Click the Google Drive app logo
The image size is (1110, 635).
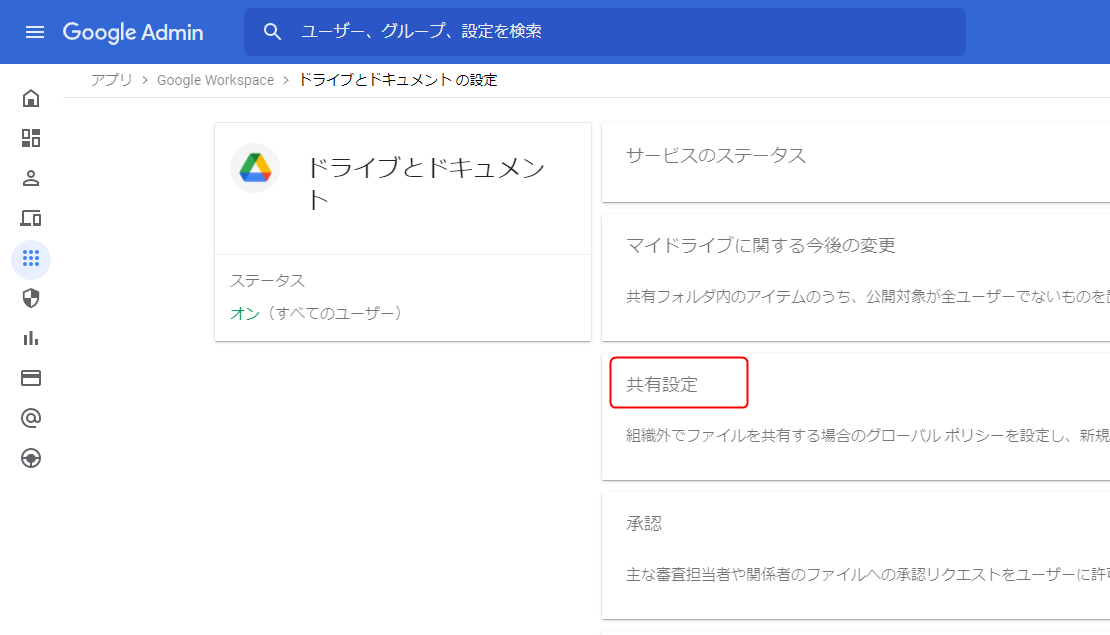click(x=255, y=168)
